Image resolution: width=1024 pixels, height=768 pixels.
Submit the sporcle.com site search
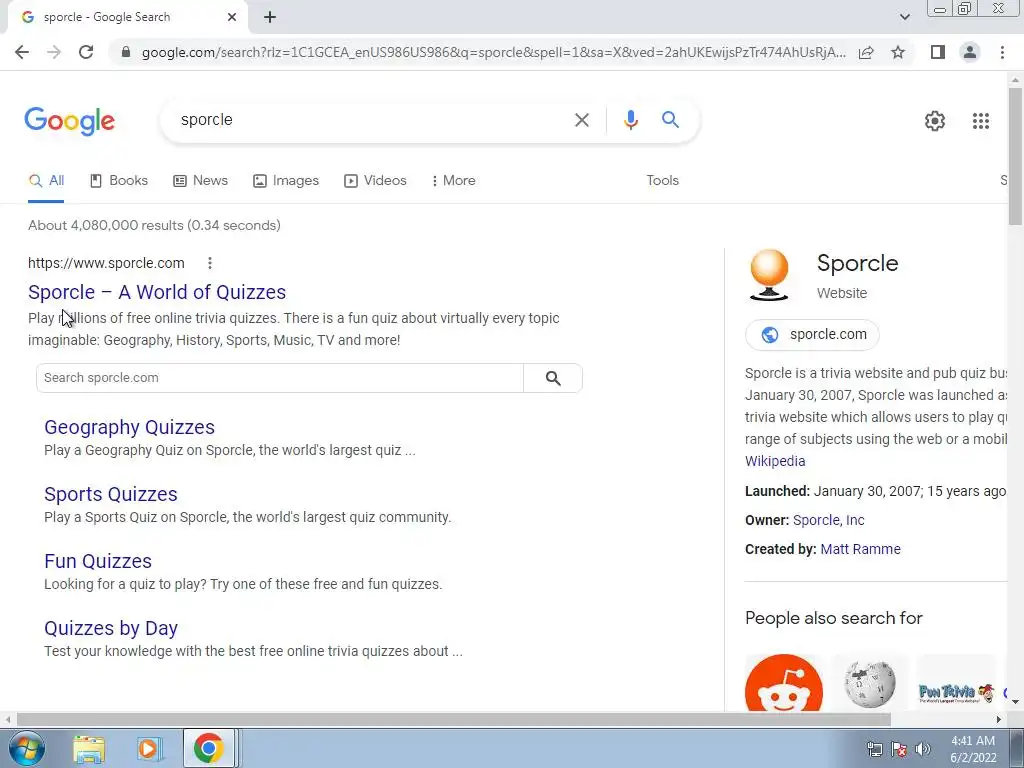(553, 378)
